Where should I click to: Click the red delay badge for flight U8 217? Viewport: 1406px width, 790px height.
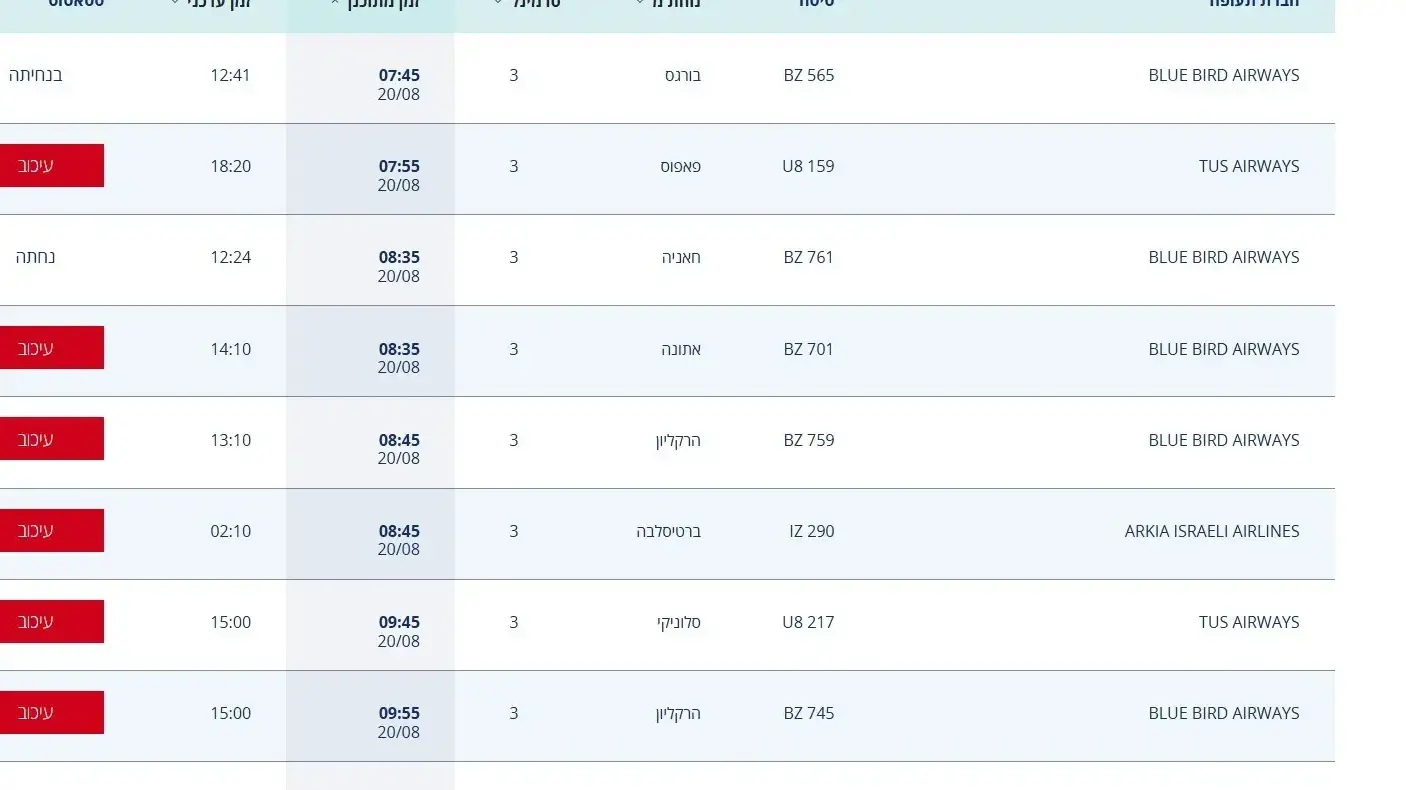point(52,622)
